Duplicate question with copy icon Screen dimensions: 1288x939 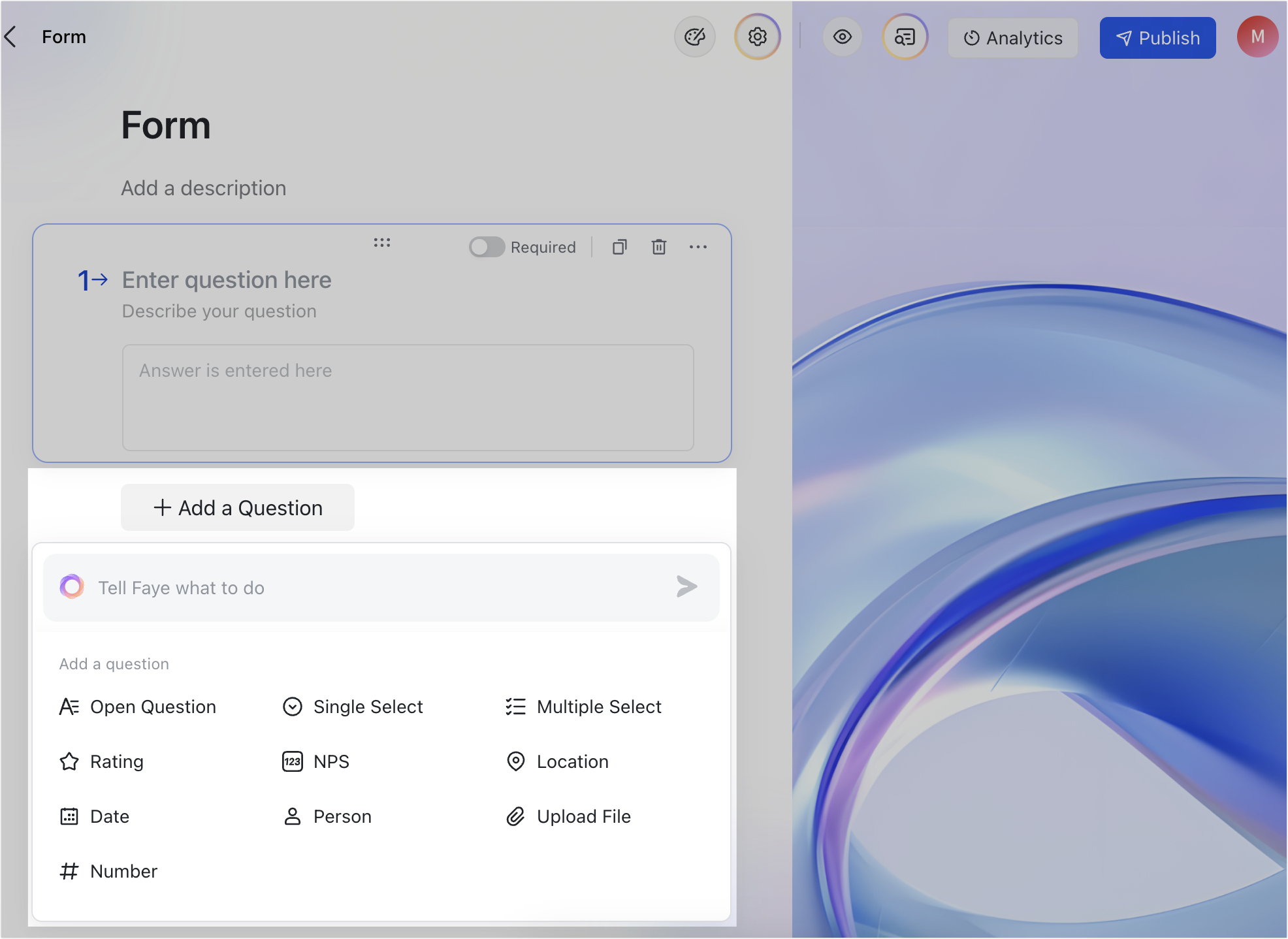[x=619, y=247]
